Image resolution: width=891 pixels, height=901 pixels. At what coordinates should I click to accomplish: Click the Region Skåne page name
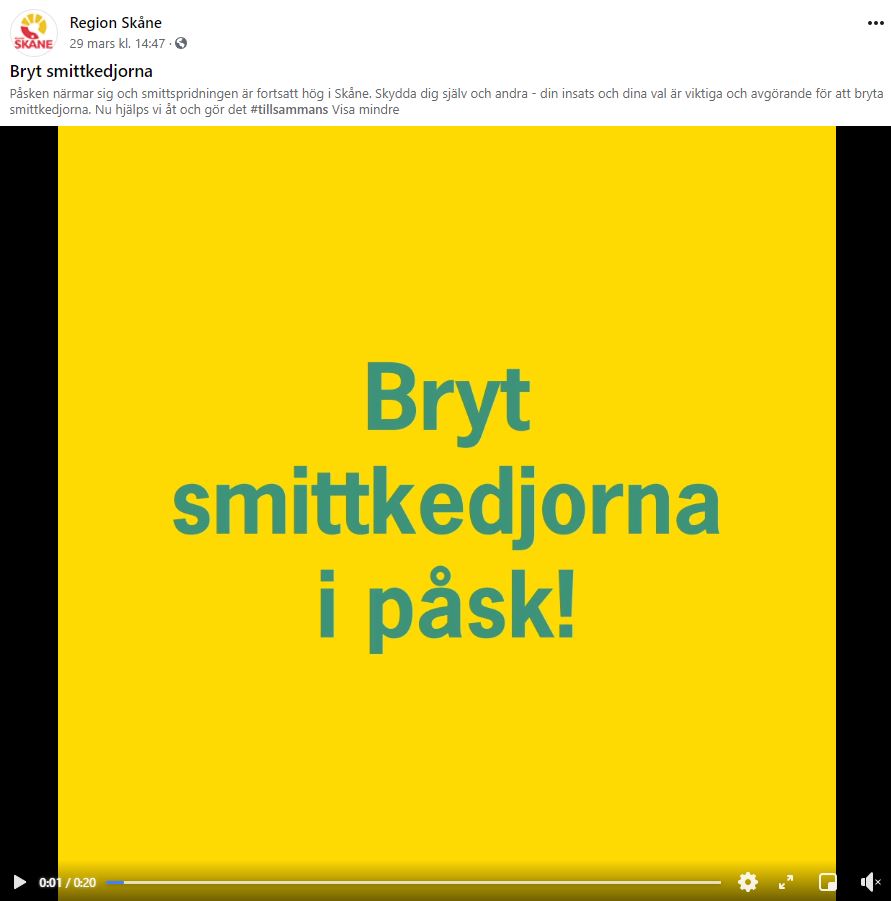[x=115, y=23]
